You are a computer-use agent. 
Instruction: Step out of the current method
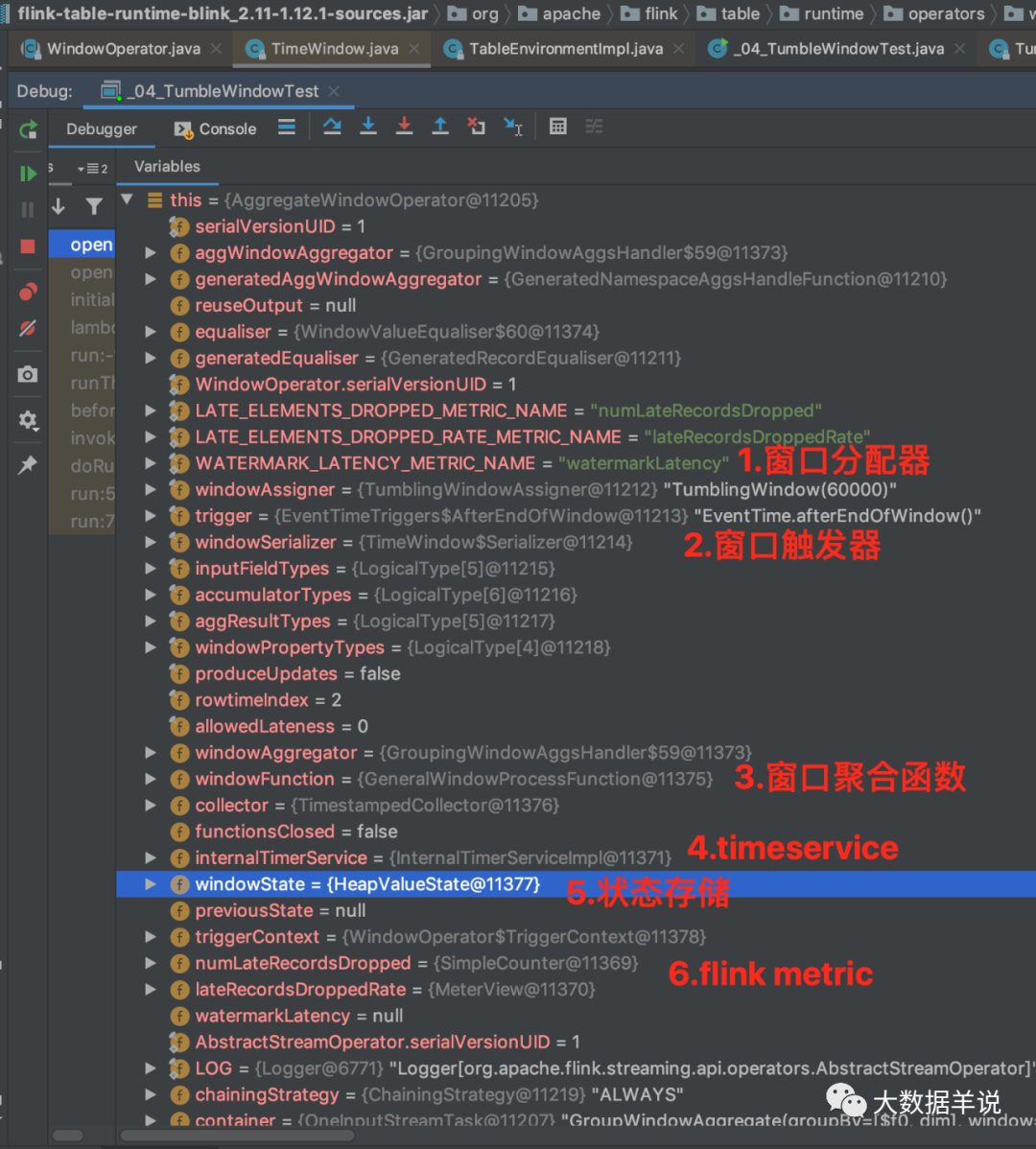[440, 127]
